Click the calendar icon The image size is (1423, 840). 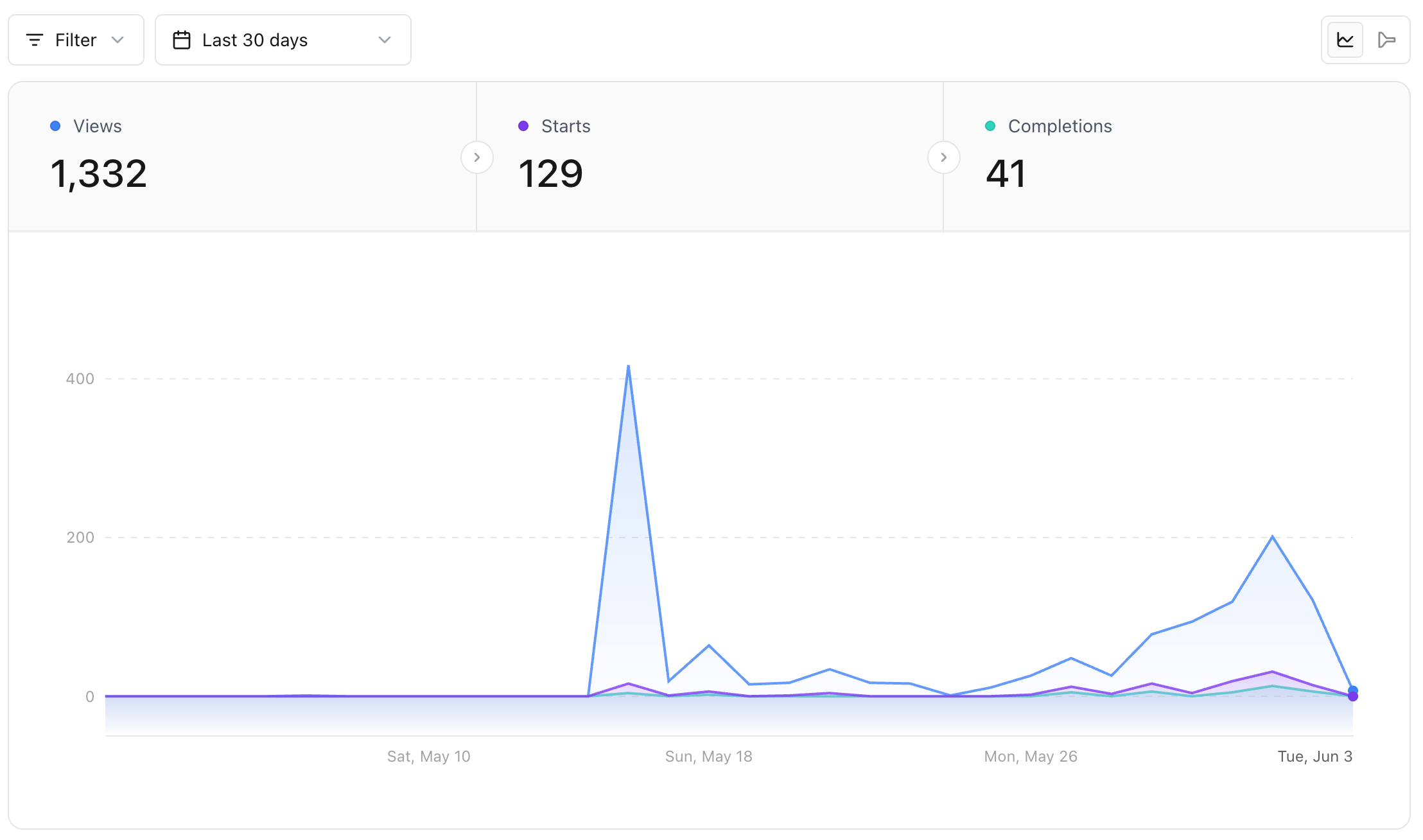[182, 40]
